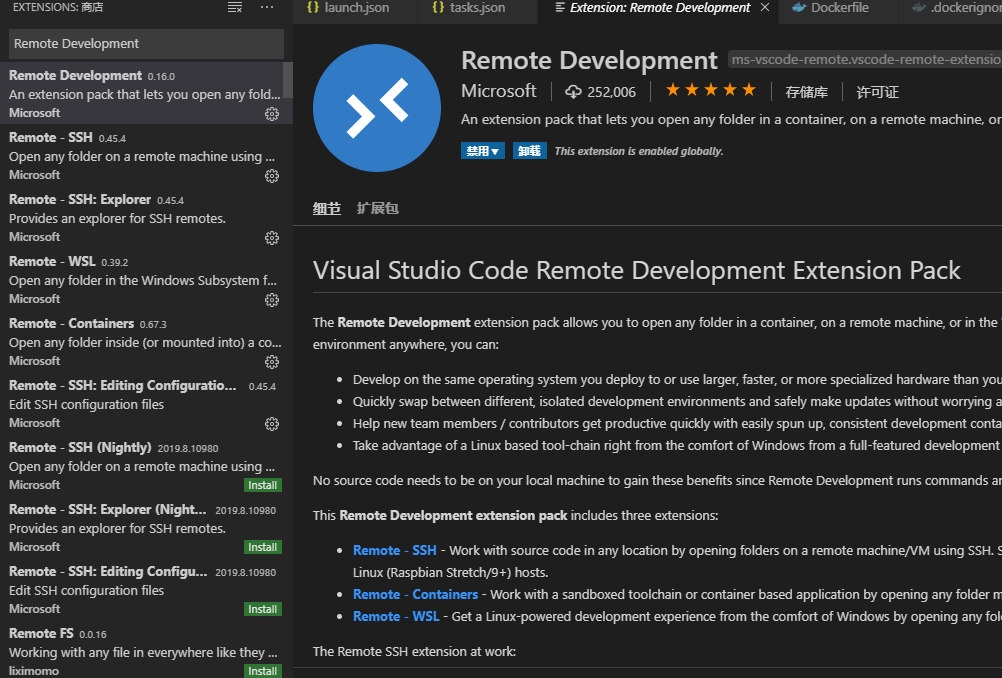The width and height of the screenshot is (1002, 678).
Task: Select Remote - WSL in the extension list
Action: (146, 279)
